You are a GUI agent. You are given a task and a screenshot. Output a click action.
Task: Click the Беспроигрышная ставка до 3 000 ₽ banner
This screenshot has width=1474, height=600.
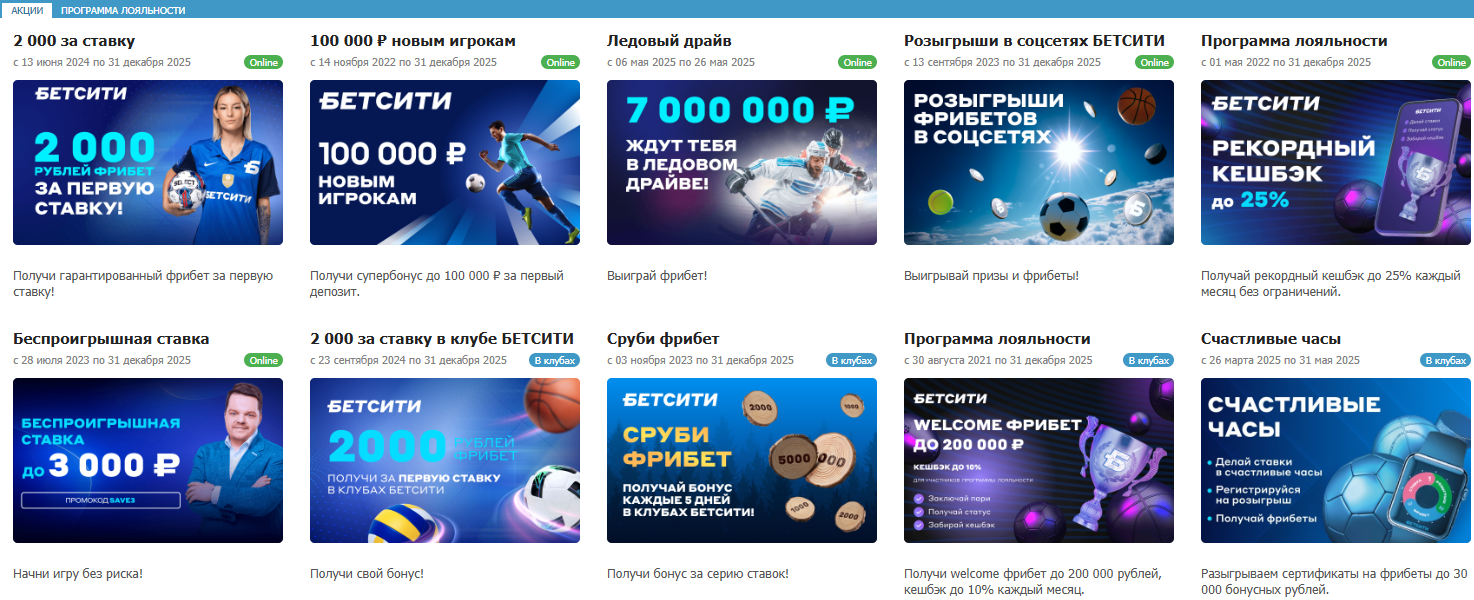coord(148,460)
